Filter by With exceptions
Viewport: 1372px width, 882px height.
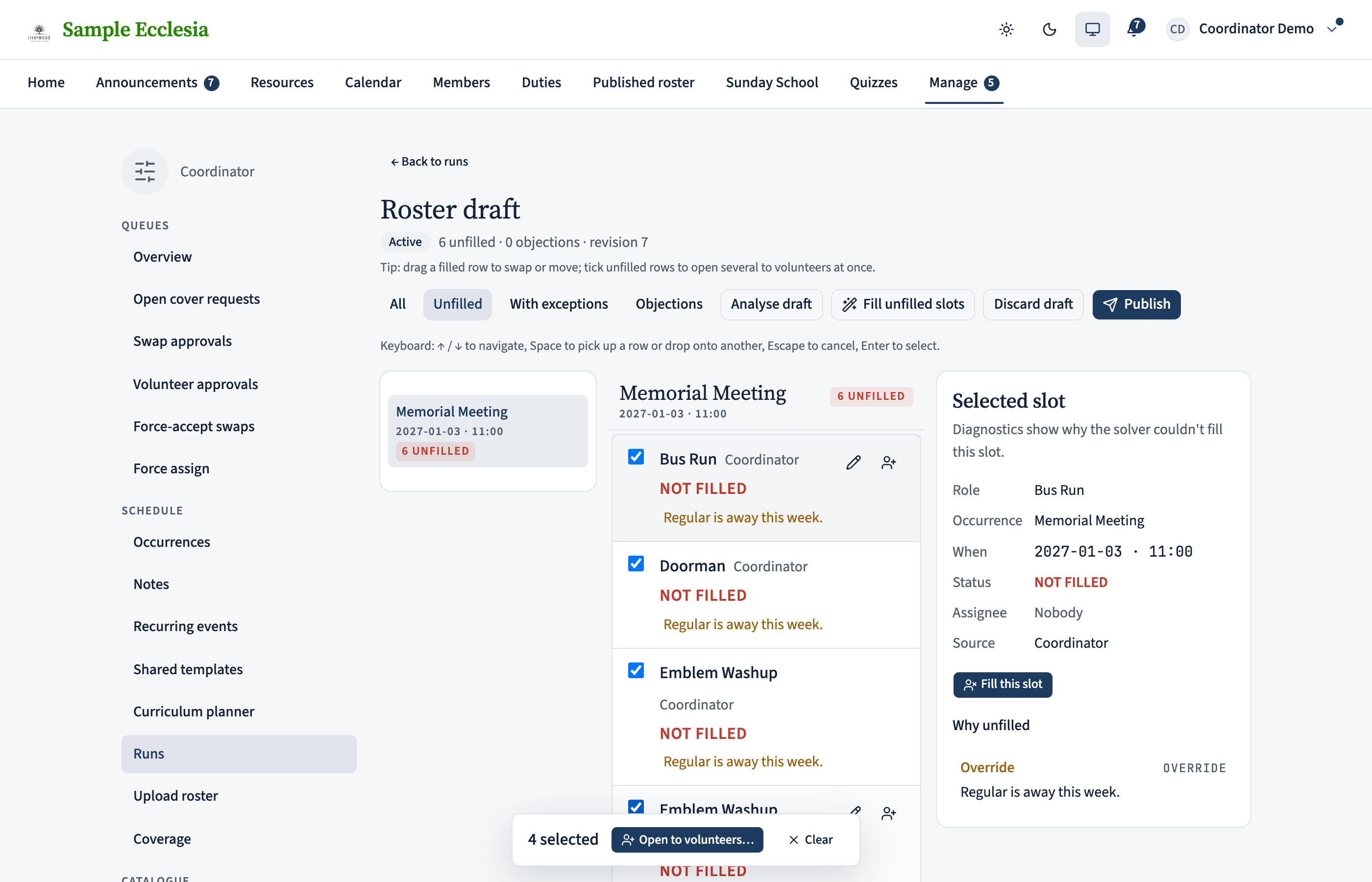tap(559, 304)
